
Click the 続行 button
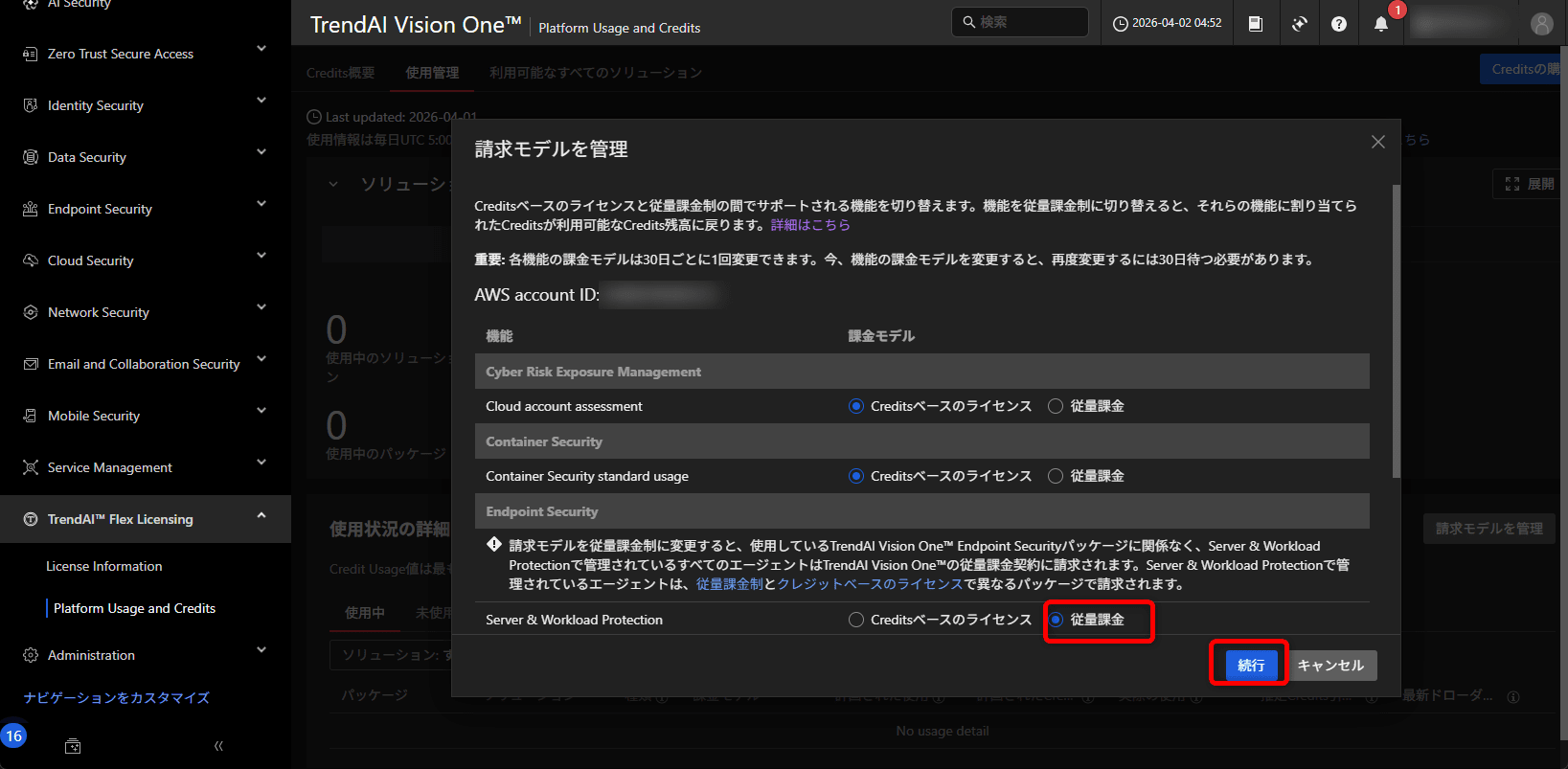point(1250,666)
